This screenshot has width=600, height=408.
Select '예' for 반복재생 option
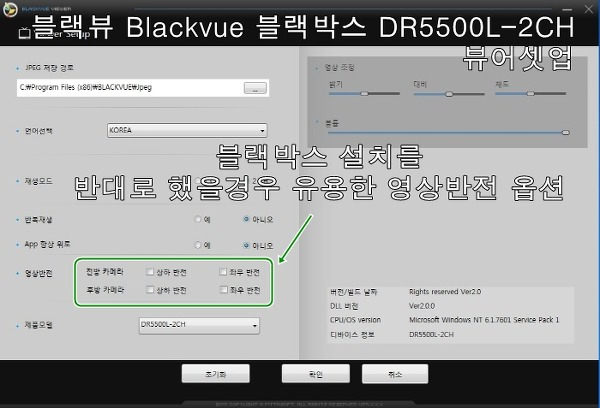click(x=198, y=219)
